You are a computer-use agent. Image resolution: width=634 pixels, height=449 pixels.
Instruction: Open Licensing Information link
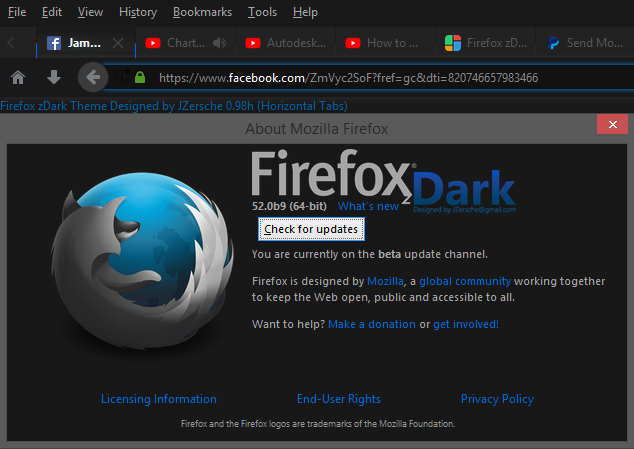coord(158,399)
